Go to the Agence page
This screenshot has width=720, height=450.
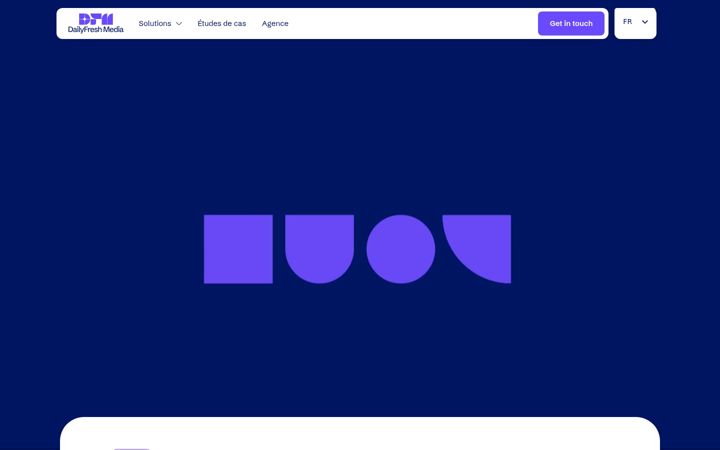[x=275, y=23]
